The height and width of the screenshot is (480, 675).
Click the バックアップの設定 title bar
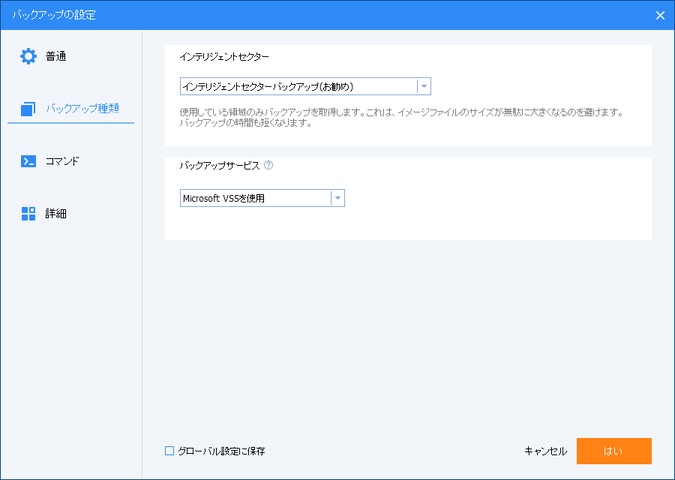[300, 15]
